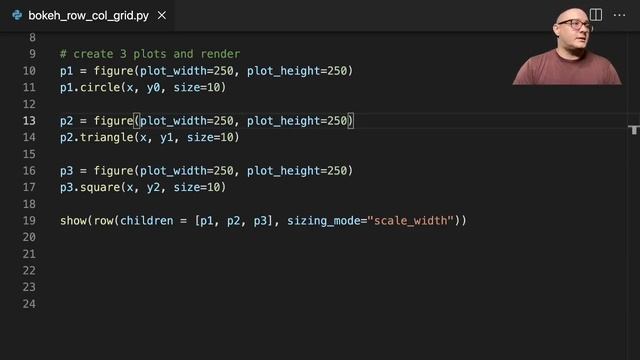Image resolution: width=640 pixels, height=360 pixels.
Task: Click 'p2.triangle' on line 14
Action: (97, 138)
